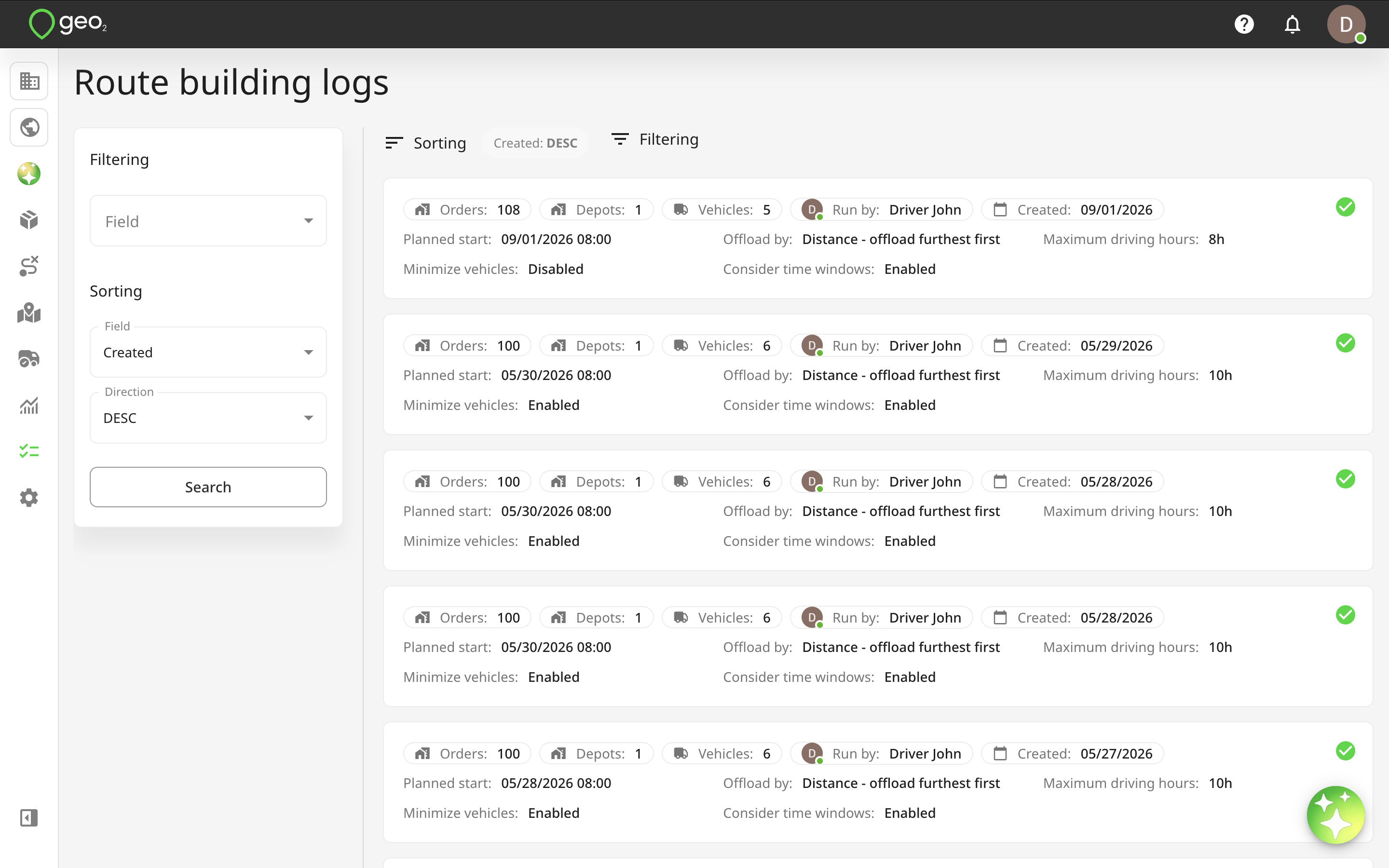Open the vehicles truck sidebar icon
This screenshot has width=1389, height=868.
tap(29, 359)
